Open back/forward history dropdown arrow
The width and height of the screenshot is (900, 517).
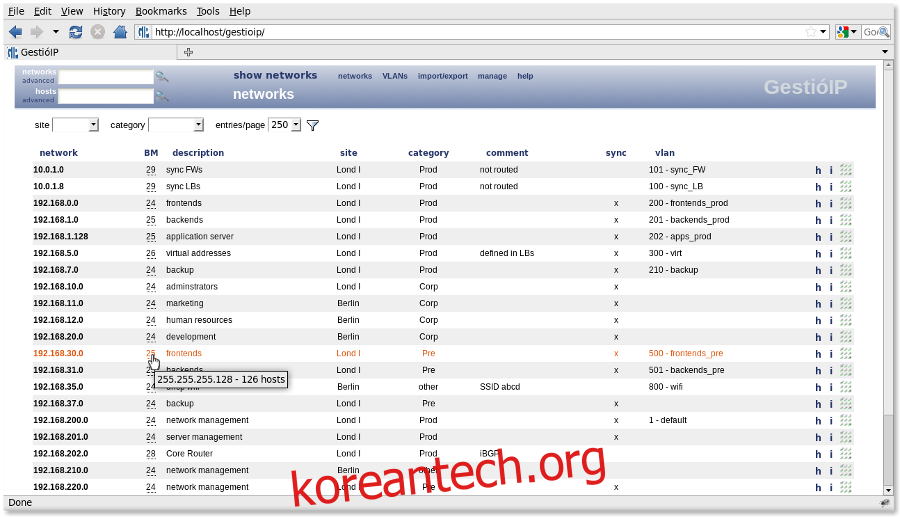point(56,32)
